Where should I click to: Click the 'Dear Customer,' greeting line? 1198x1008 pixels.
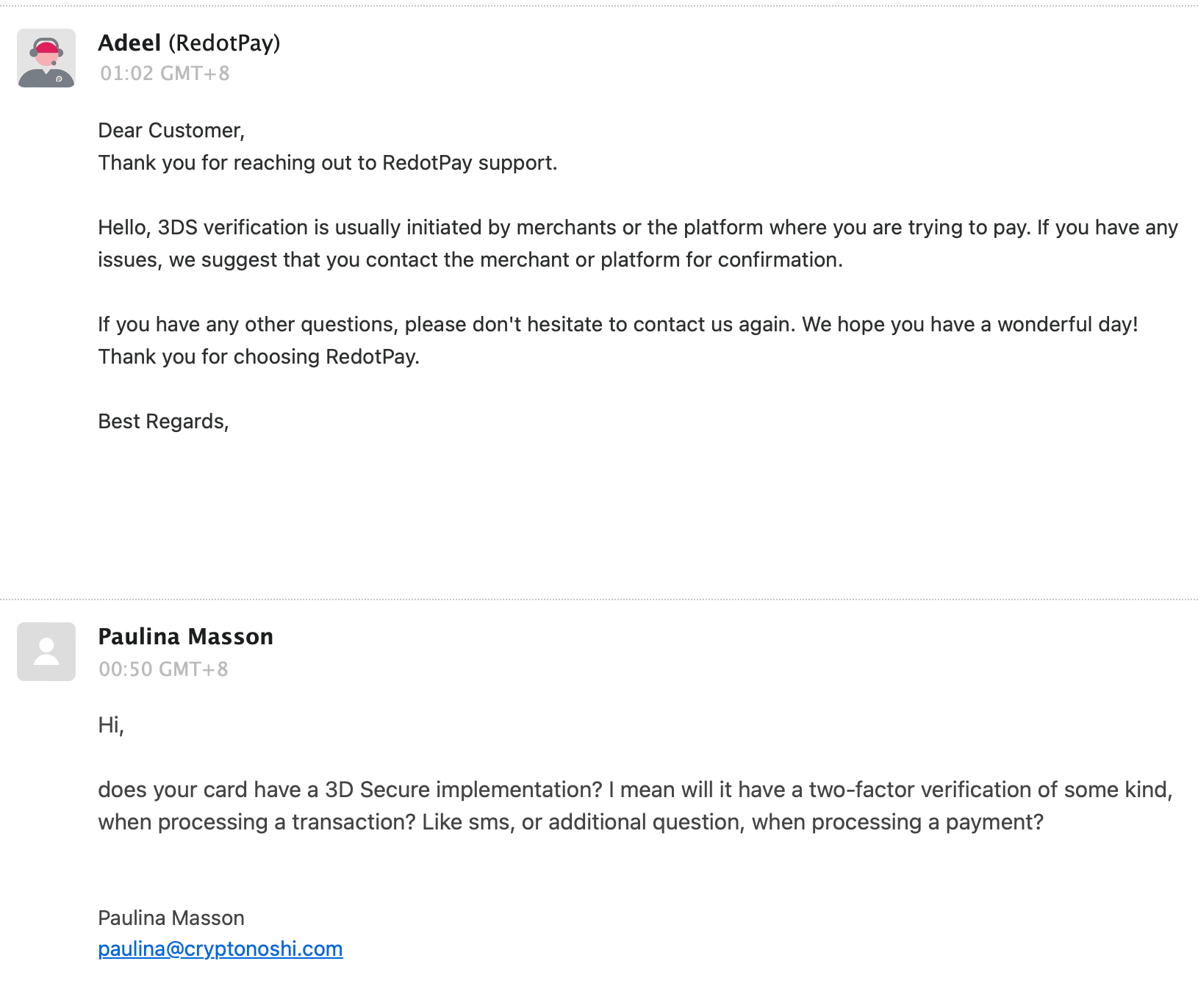pyautogui.click(x=171, y=131)
